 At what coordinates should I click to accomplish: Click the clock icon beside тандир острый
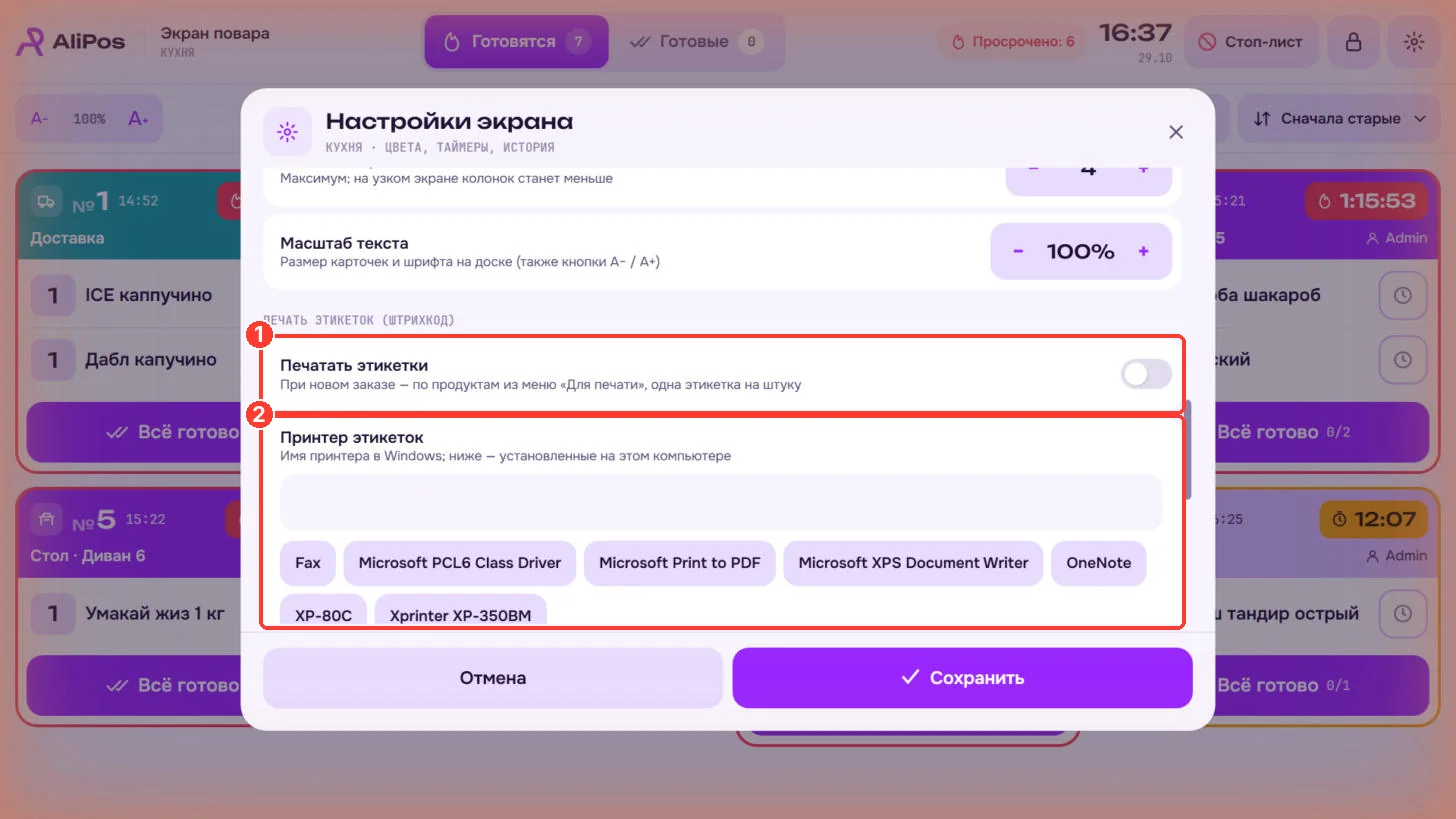pos(1403,613)
